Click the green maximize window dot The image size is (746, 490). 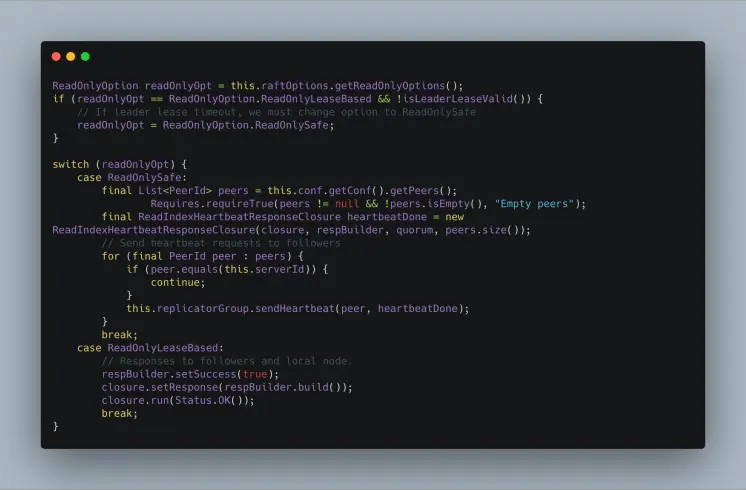click(86, 57)
